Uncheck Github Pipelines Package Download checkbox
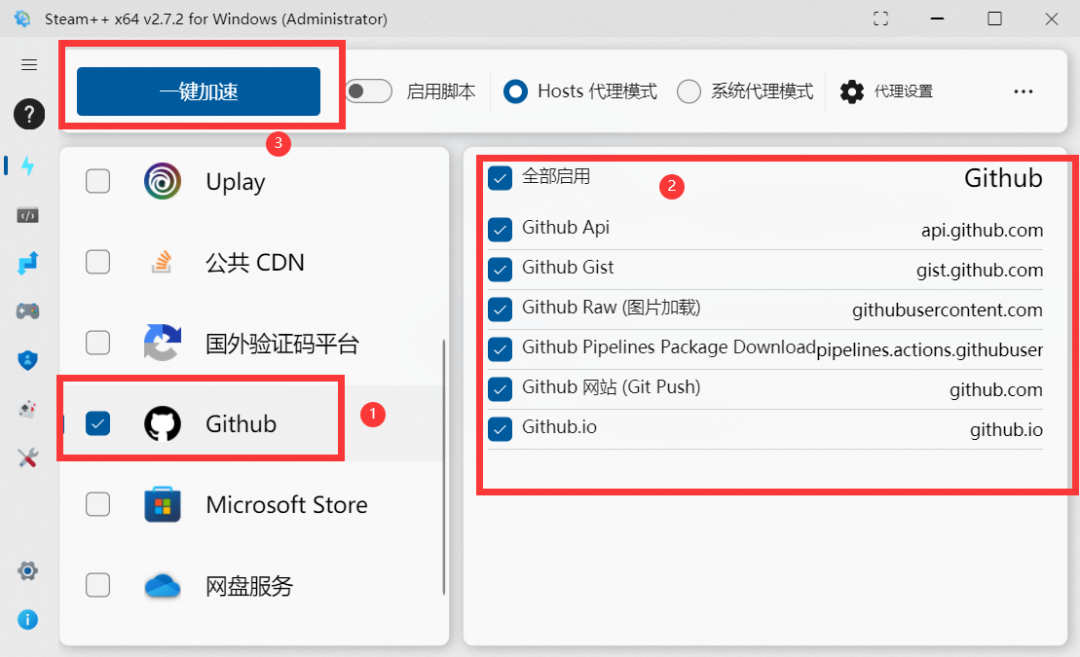Image resolution: width=1080 pixels, height=657 pixels. [x=500, y=349]
